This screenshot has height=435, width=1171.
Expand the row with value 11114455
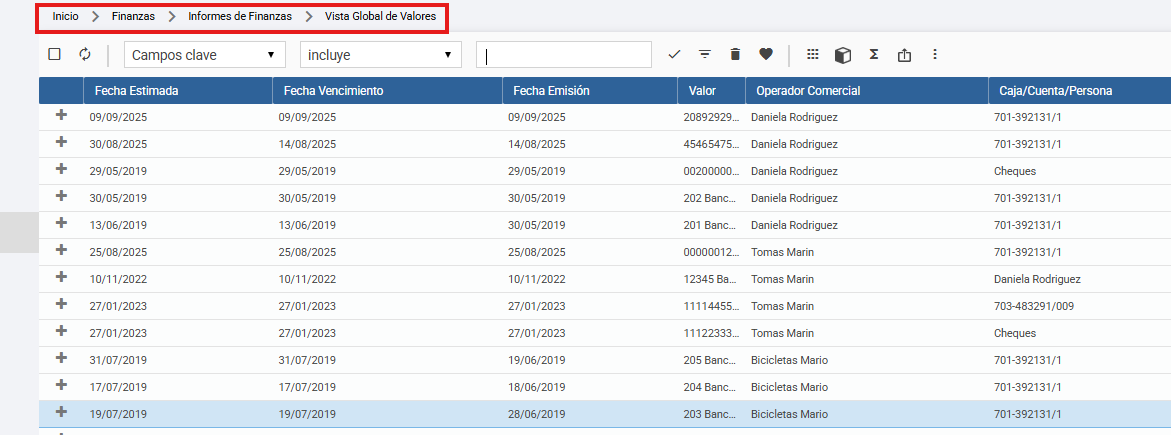(x=61, y=303)
